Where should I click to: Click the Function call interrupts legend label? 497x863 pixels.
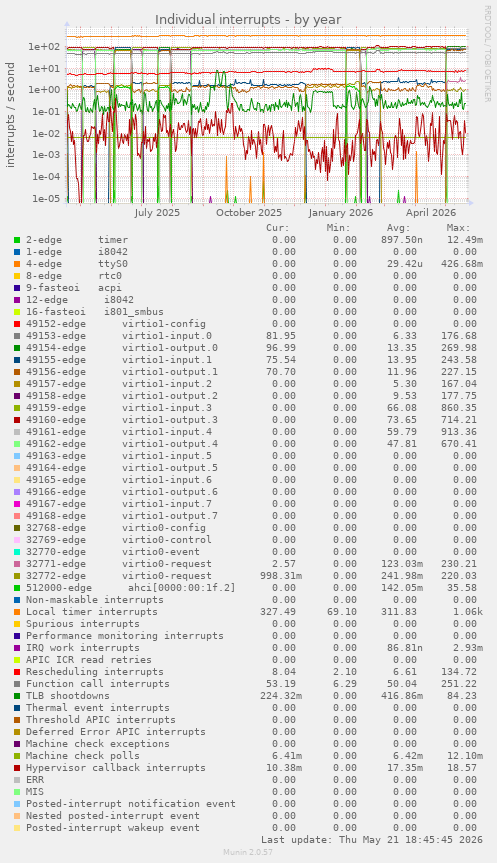tap(98, 684)
